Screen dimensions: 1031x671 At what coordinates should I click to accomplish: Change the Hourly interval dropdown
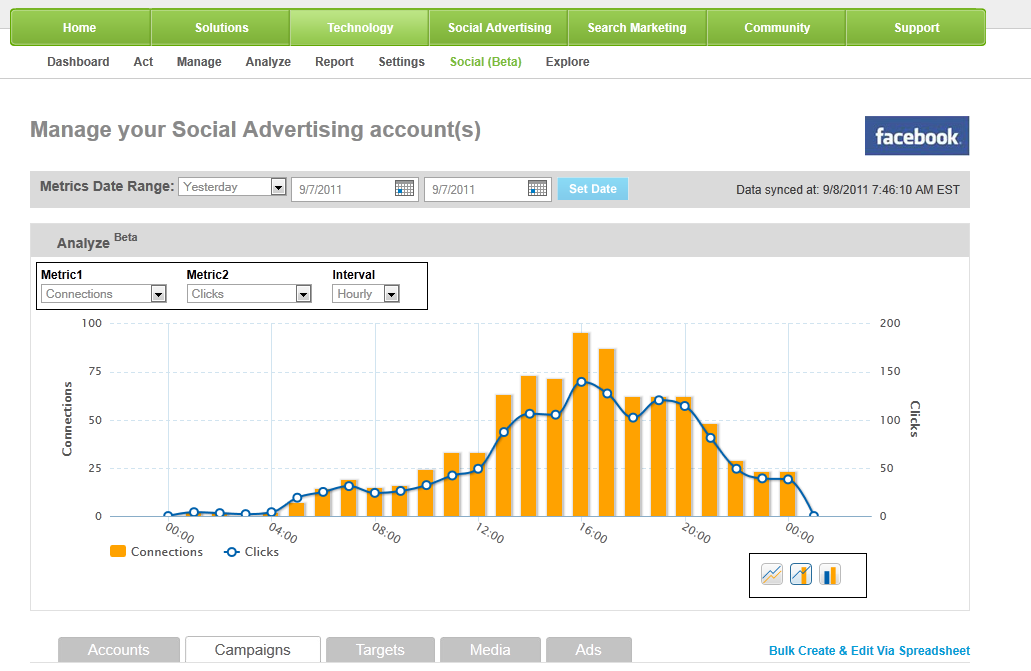(x=391, y=294)
